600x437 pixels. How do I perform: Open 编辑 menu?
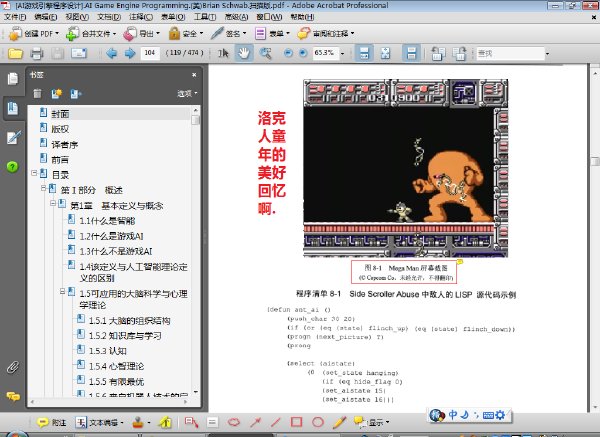[x=45, y=17]
